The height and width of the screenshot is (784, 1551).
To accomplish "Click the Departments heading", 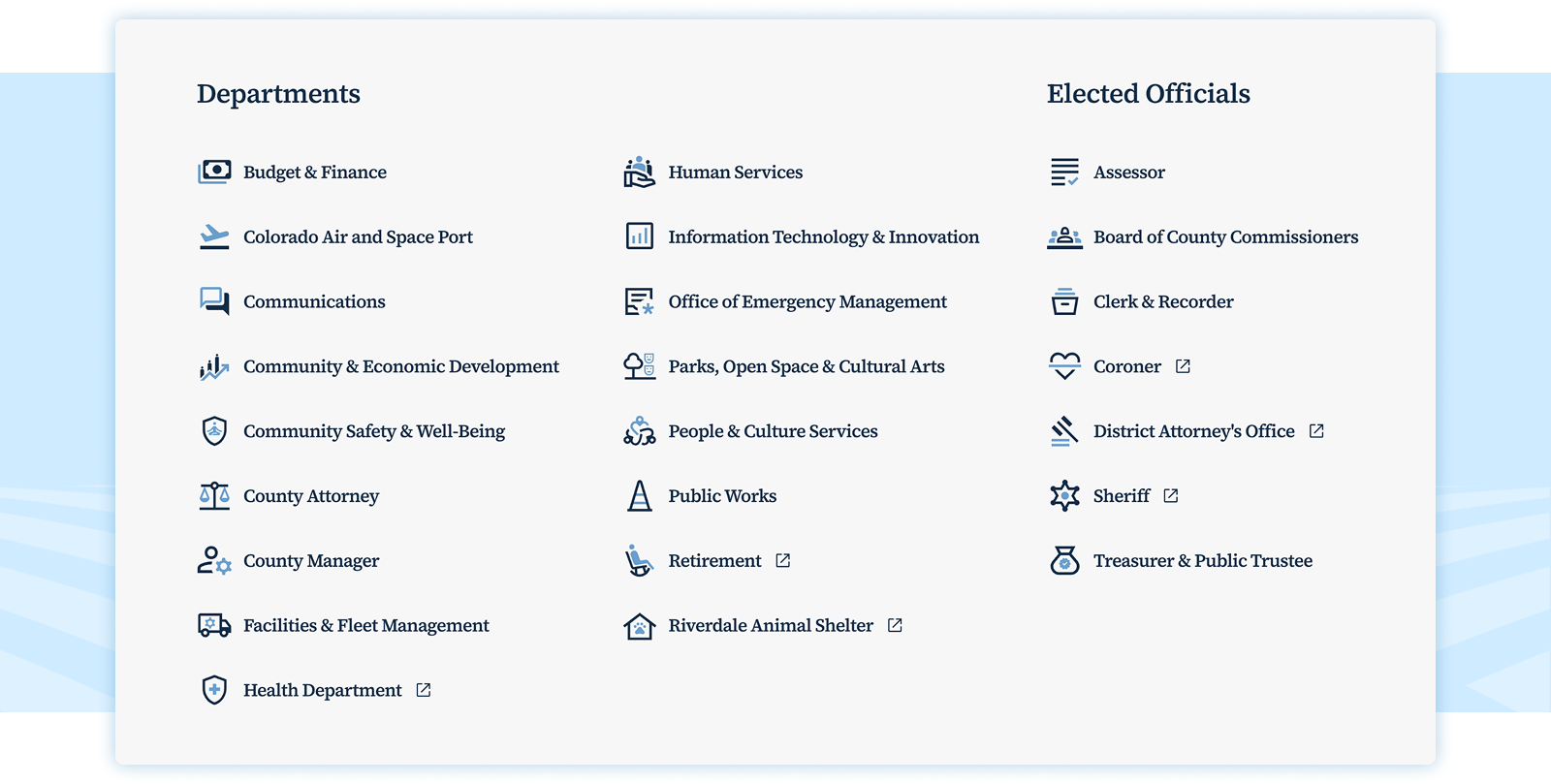I will [x=278, y=94].
